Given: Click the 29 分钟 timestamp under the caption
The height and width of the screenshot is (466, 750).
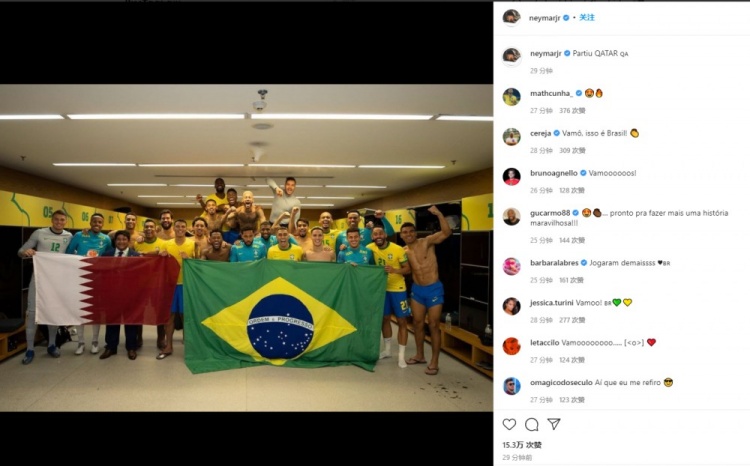Looking at the screenshot, I should point(541,71).
